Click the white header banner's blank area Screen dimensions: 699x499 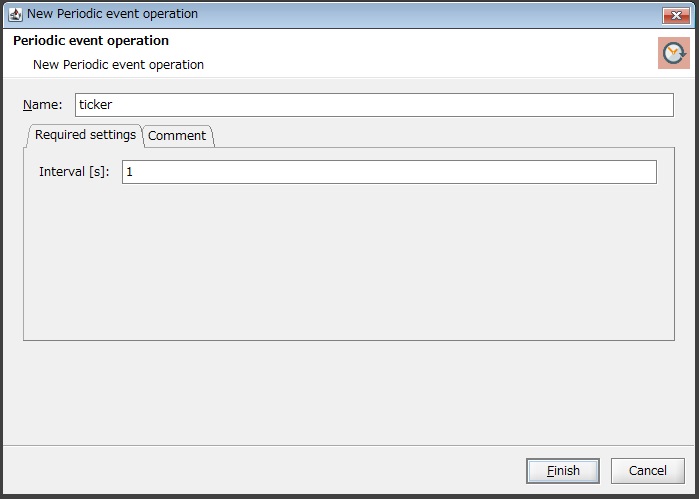[420, 53]
